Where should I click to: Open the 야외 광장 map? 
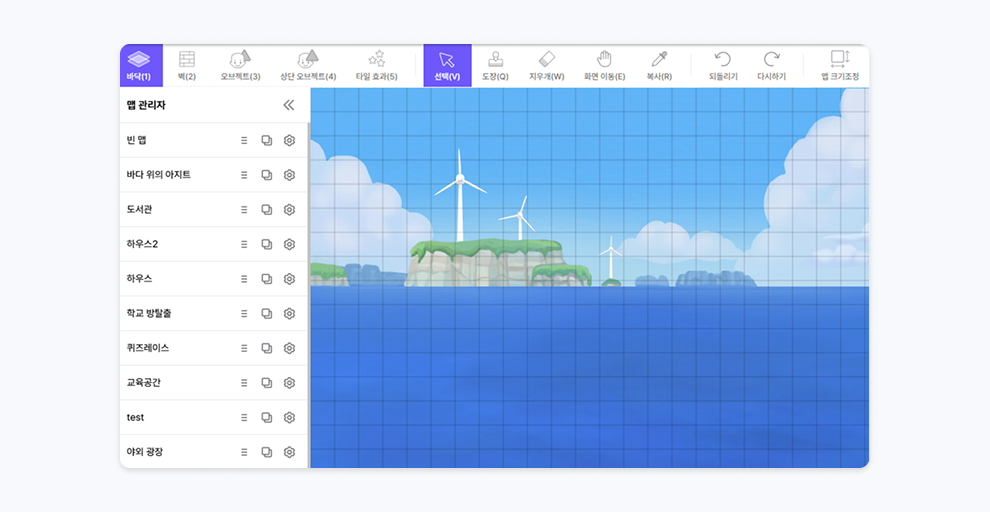click(x=213, y=452)
